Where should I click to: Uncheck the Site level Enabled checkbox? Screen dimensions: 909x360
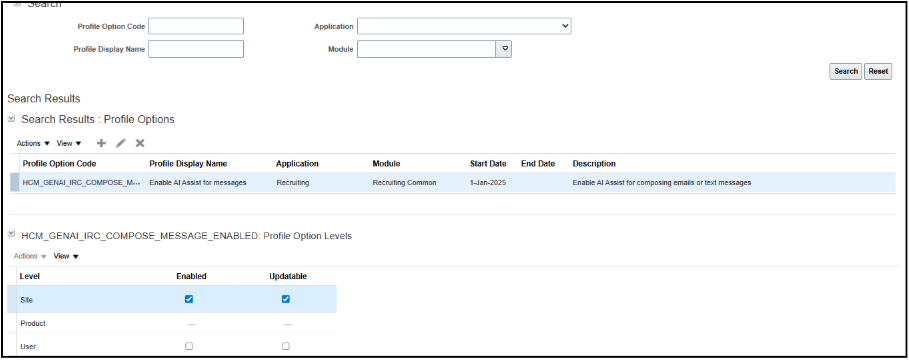coord(188,299)
